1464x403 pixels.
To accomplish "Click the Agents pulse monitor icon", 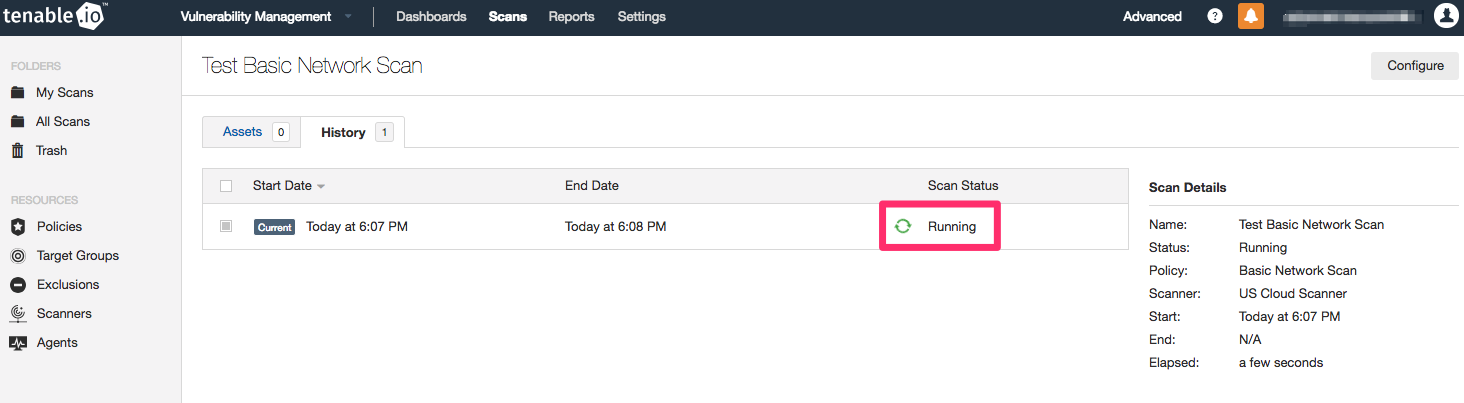I will (17, 343).
